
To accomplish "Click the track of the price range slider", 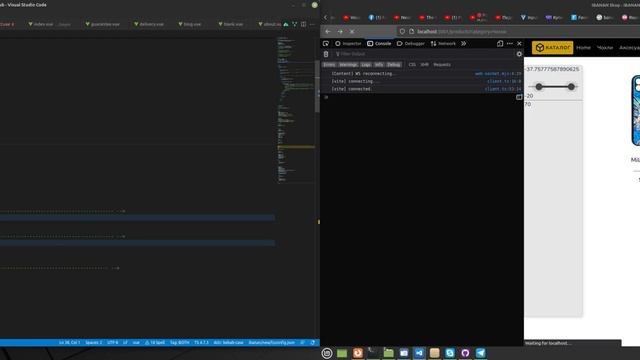I will [555, 87].
